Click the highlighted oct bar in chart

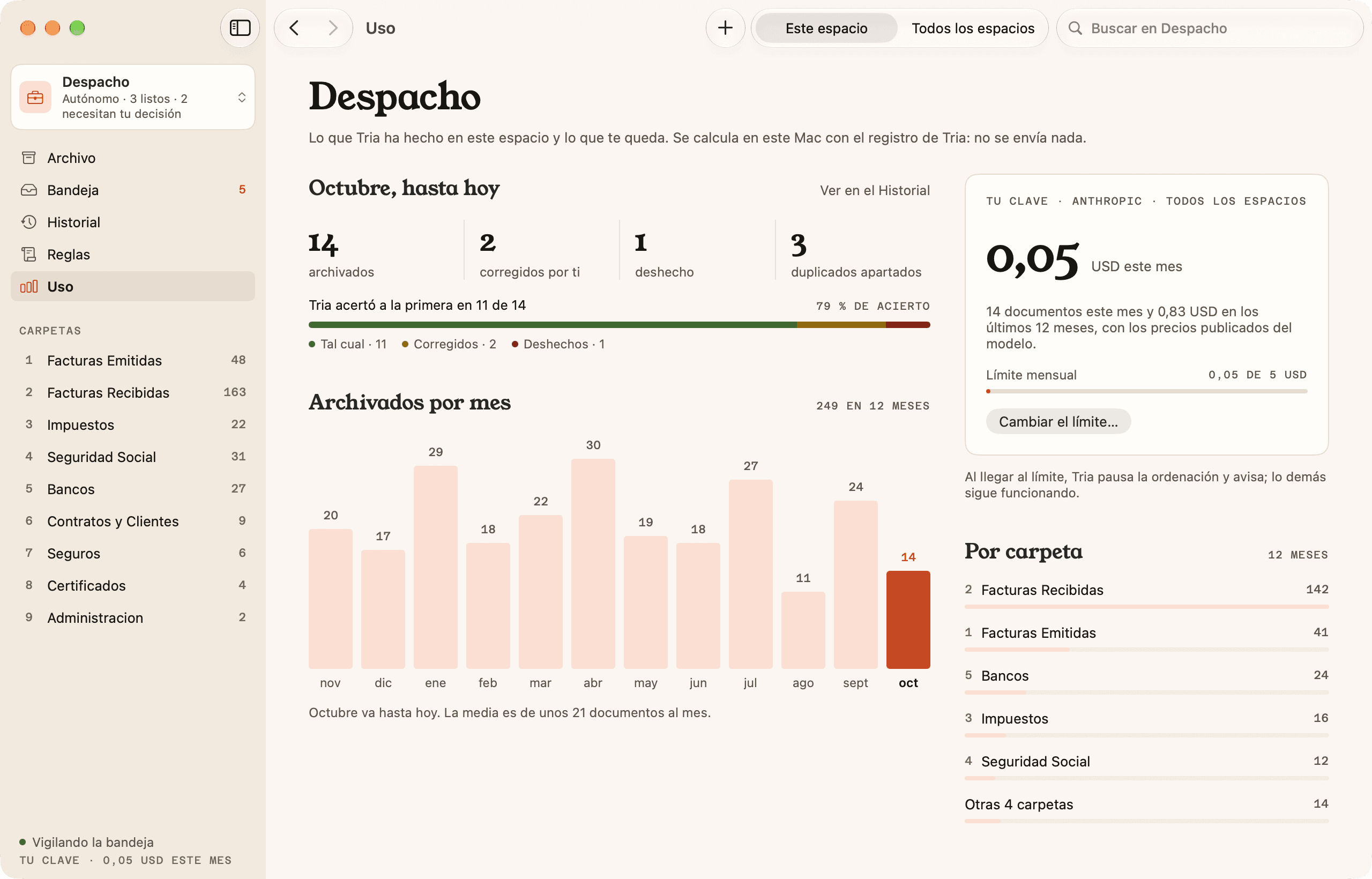pyautogui.click(x=908, y=620)
